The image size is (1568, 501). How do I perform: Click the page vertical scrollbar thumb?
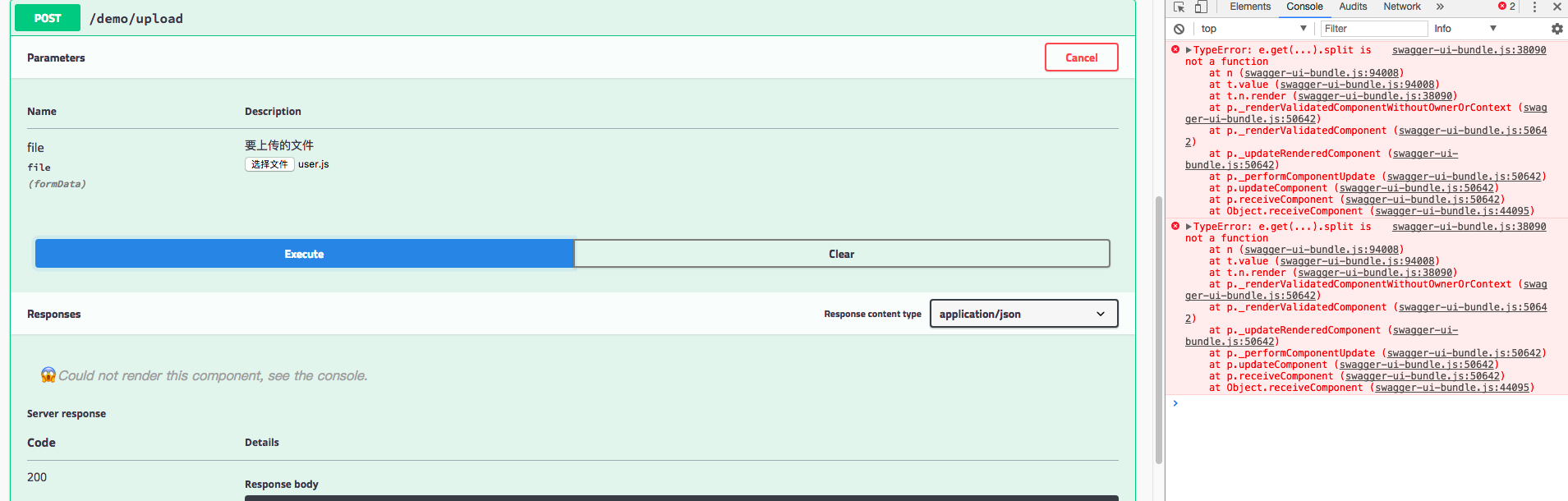pos(1159,330)
